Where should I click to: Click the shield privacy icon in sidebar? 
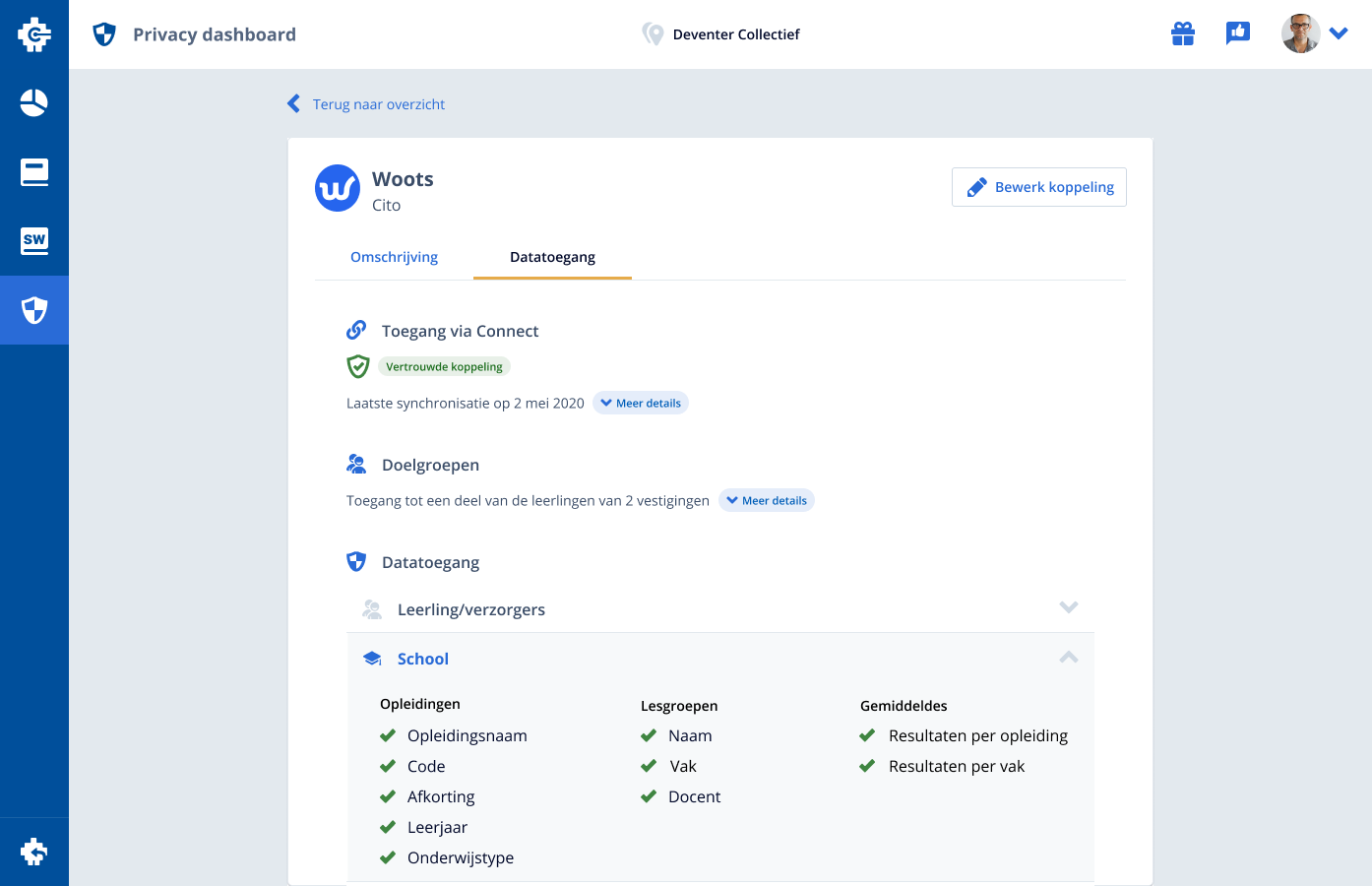pos(33,310)
